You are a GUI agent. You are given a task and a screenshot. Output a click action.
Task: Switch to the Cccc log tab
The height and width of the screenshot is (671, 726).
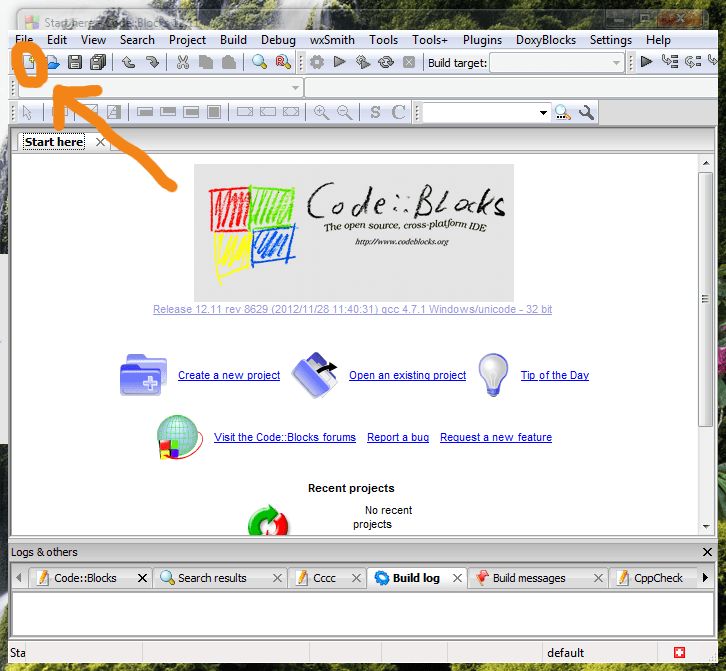[x=324, y=578]
